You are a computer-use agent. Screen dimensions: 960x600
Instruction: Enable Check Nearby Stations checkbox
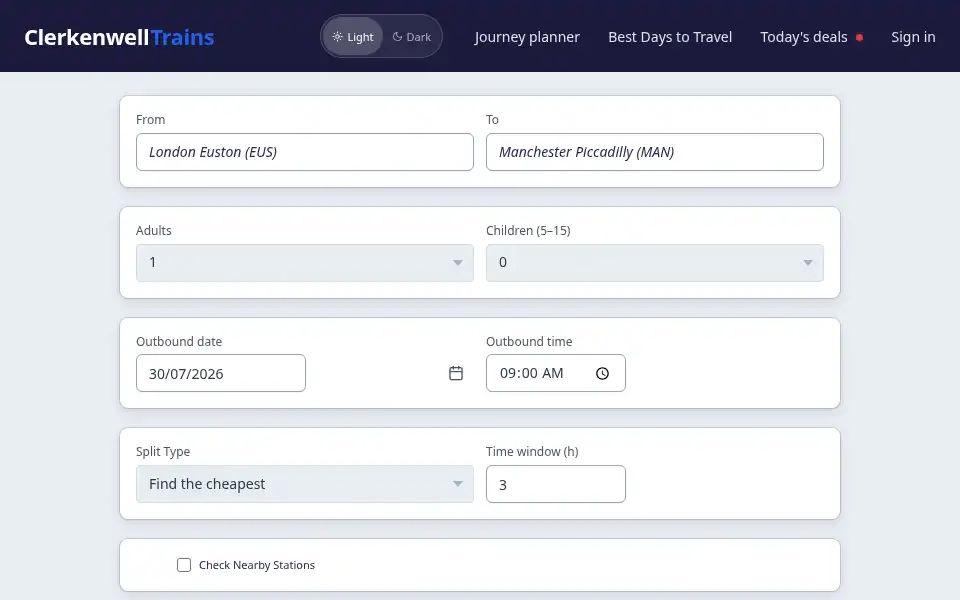pos(184,565)
